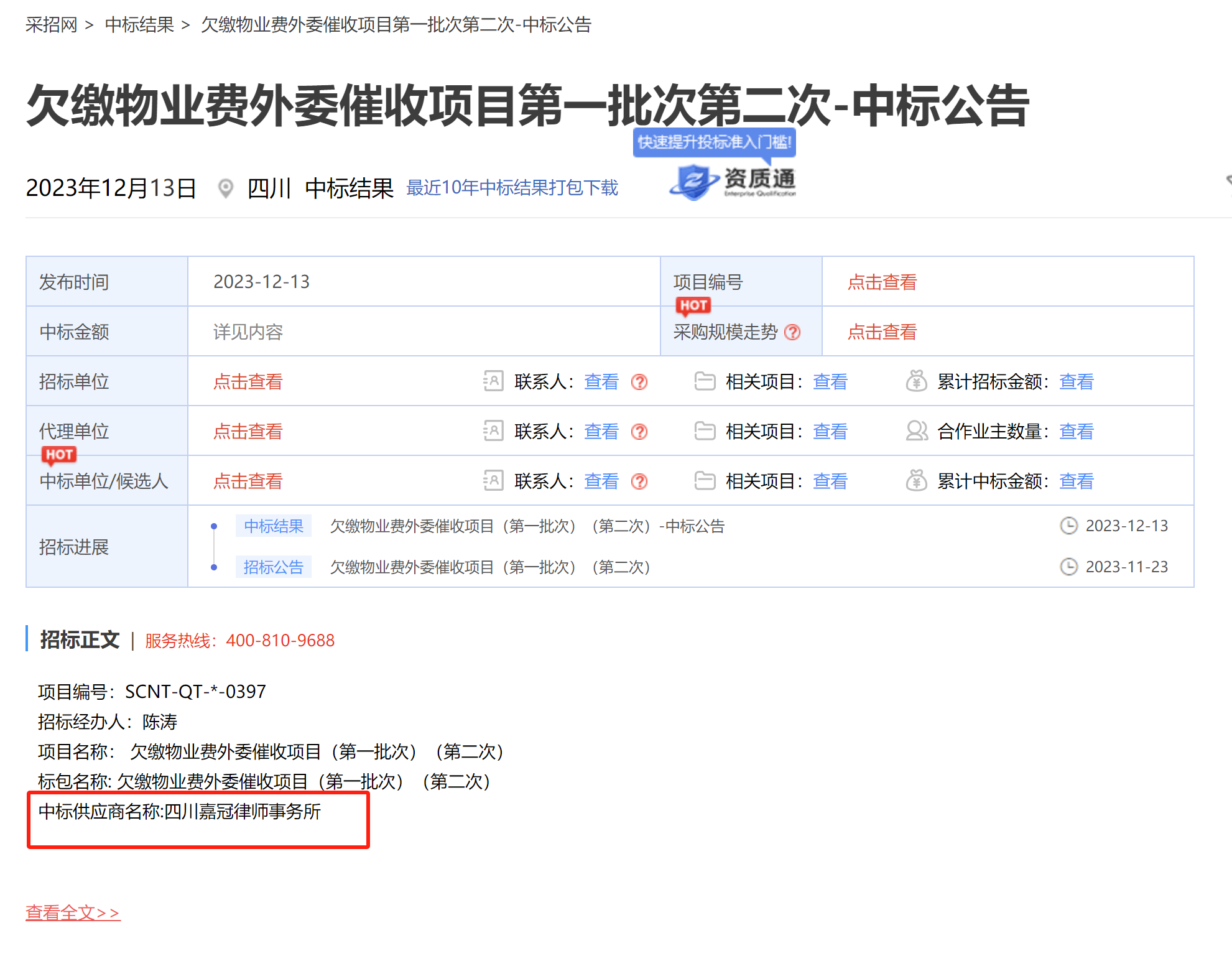Open 采招网 breadcrumb link
The width and height of the screenshot is (1232, 971).
tap(52, 25)
